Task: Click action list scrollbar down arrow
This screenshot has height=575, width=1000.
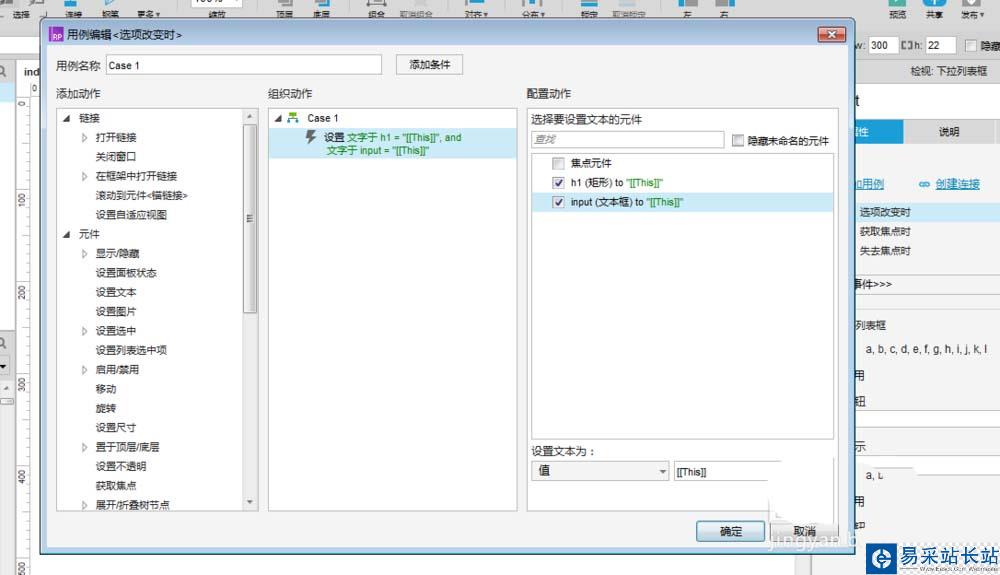Action: (x=250, y=502)
